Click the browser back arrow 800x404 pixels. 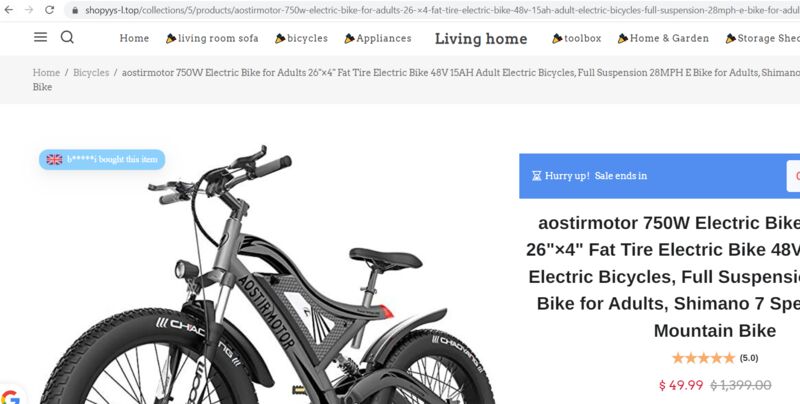point(9,10)
